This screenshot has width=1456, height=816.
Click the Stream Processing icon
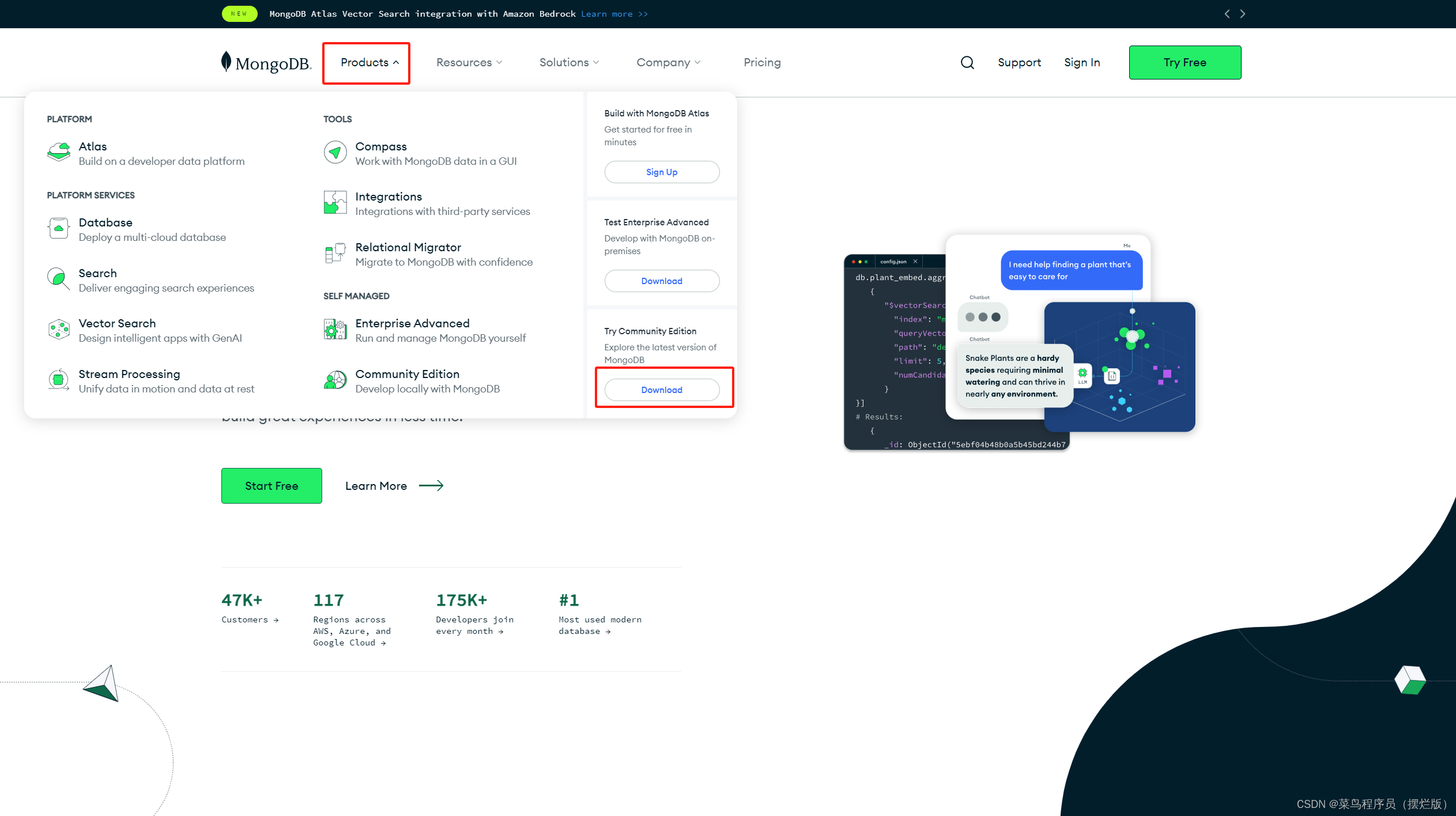pyautogui.click(x=58, y=380)
